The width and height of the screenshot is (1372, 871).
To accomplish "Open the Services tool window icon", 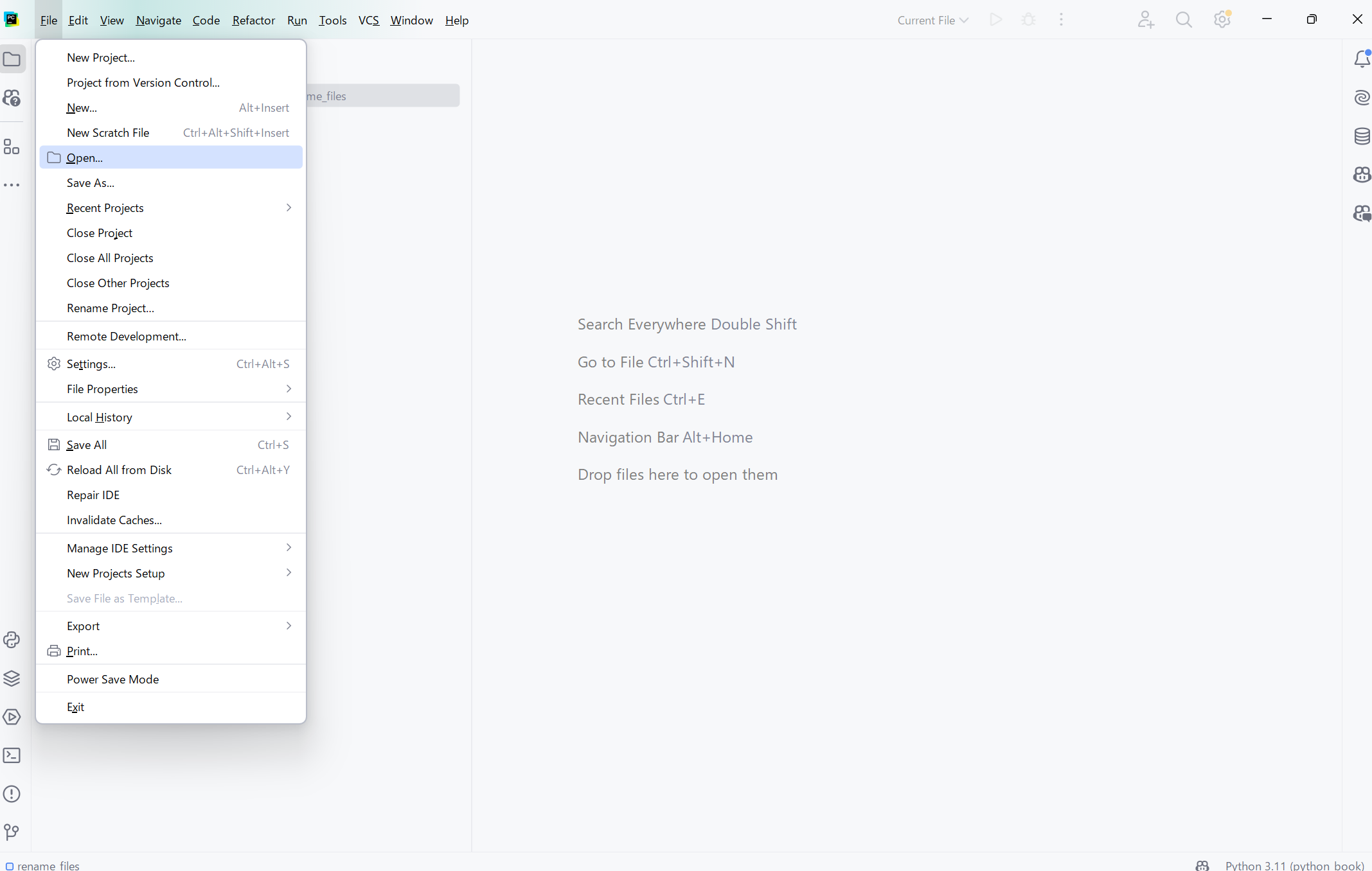I will pos(12,717).
